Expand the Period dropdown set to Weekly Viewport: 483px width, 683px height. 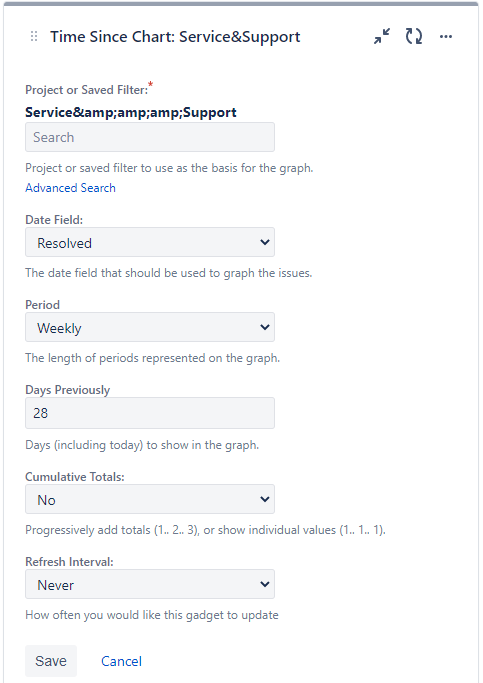click(150, 327)
